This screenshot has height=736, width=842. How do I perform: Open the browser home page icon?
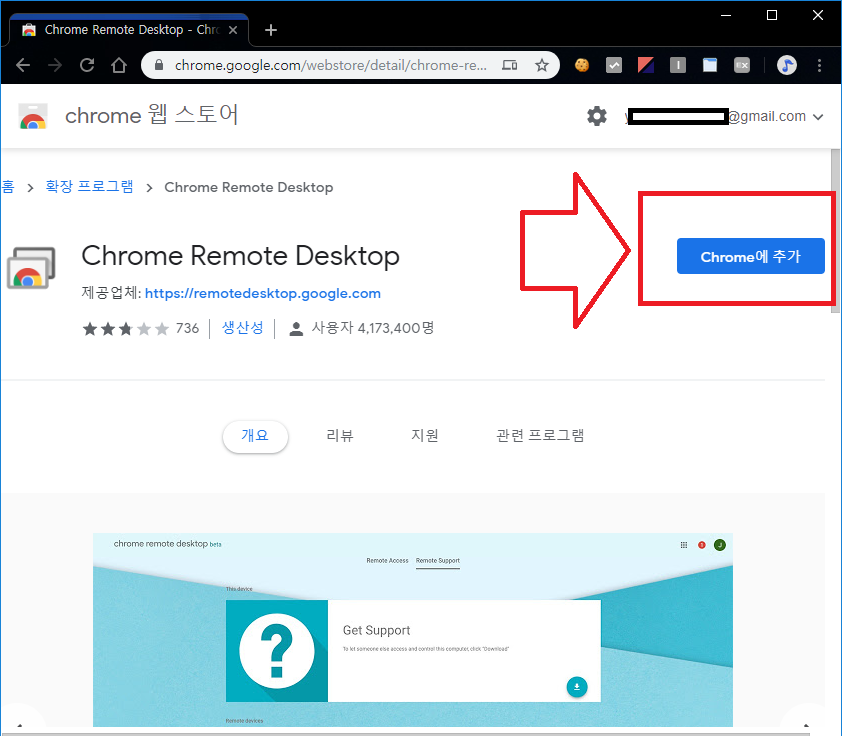point(119,65)
